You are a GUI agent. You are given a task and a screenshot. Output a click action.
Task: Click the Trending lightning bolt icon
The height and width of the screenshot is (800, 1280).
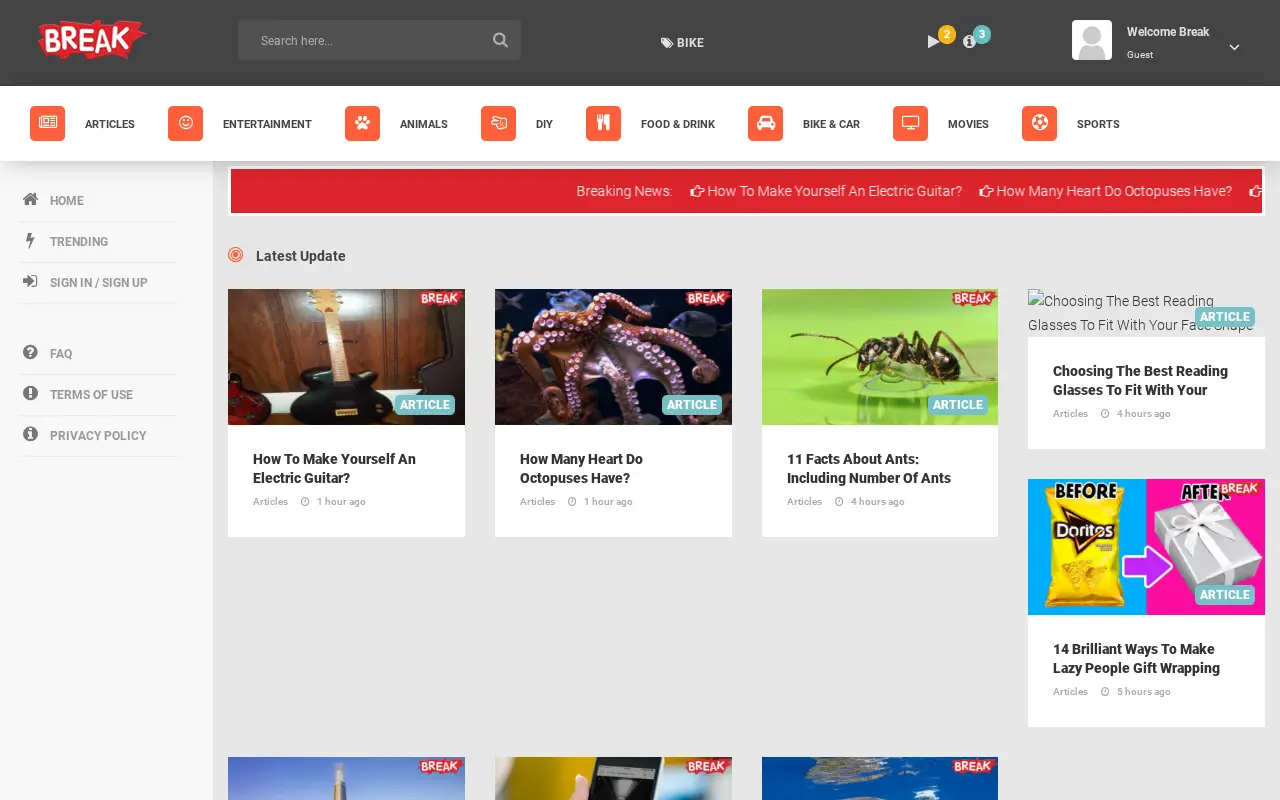tap(30, 241)
